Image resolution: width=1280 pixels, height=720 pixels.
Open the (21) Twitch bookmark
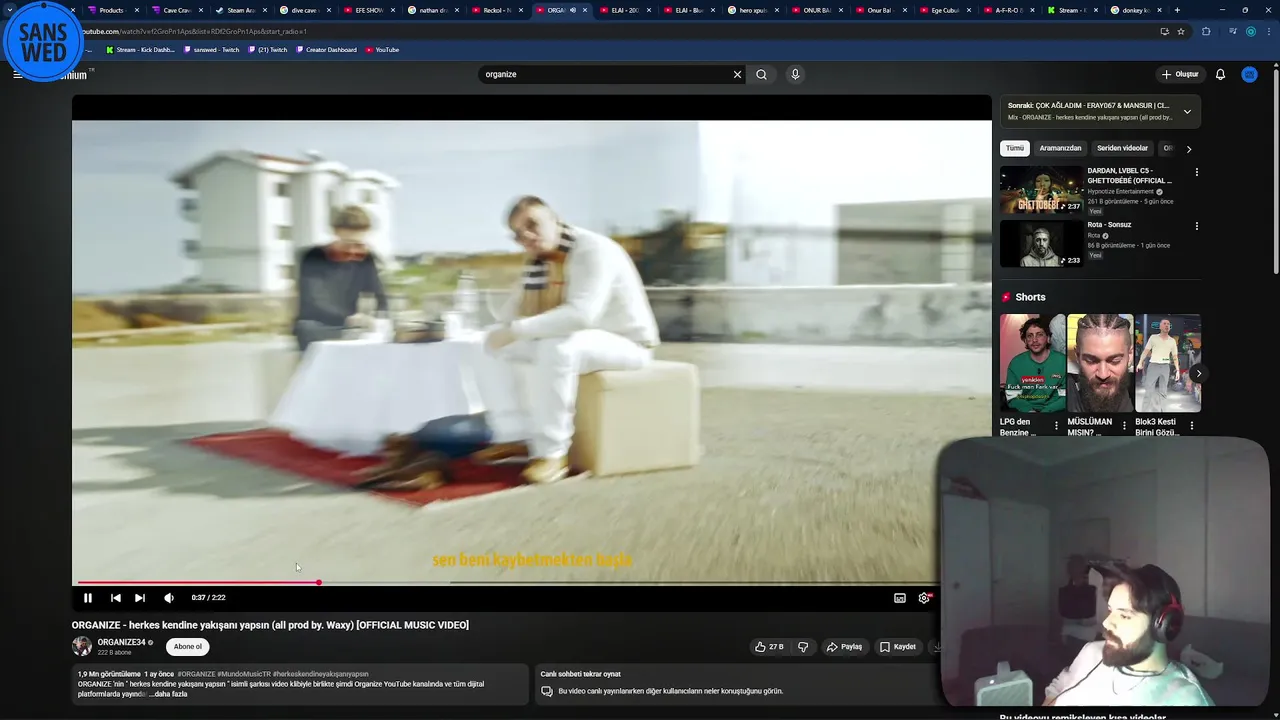(x=268, y=50)
